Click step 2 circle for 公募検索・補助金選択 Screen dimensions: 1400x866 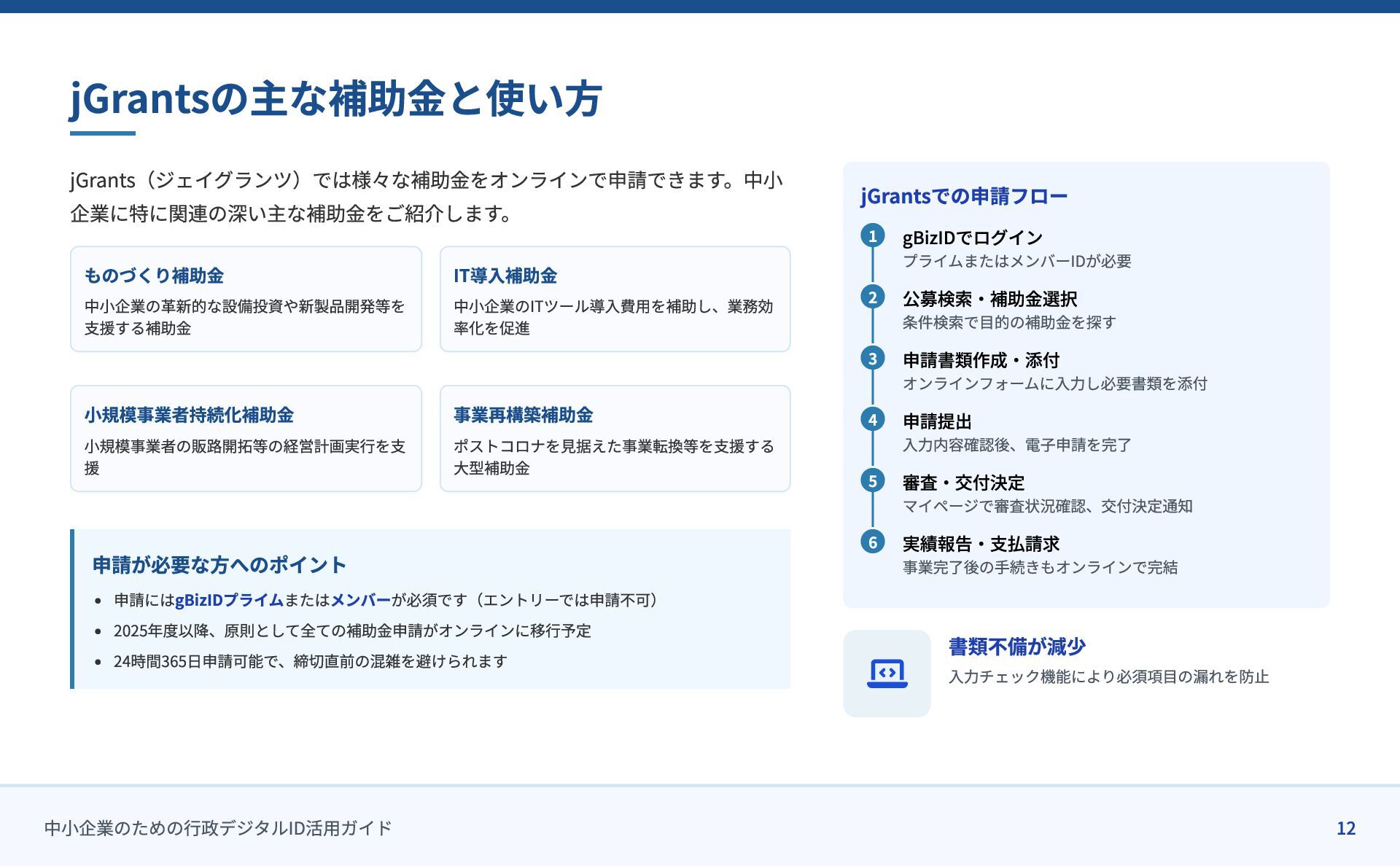pyautogui.click(x=872, y=297)
